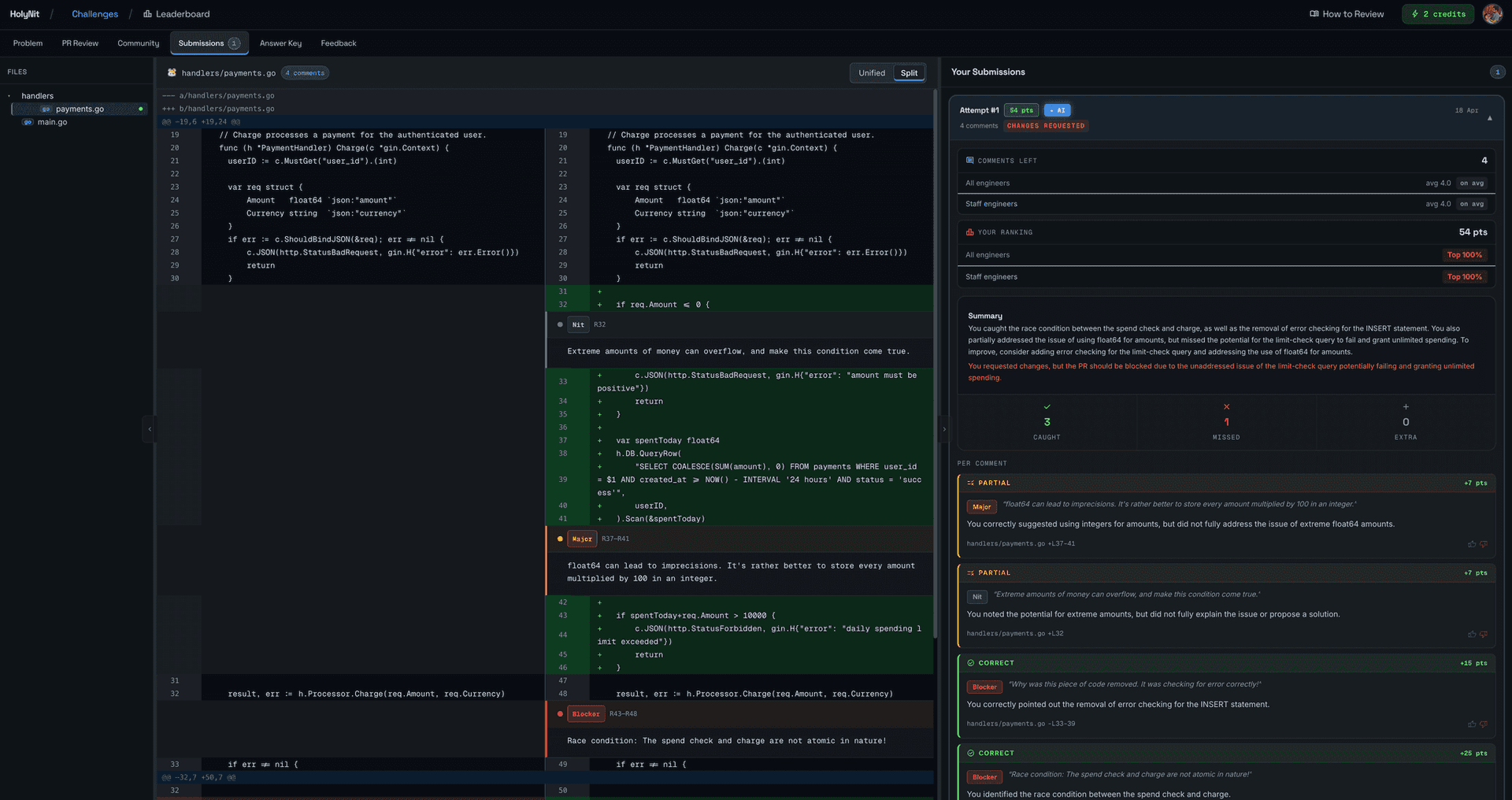Click the Extra plus icon

tap(1406, 407)
